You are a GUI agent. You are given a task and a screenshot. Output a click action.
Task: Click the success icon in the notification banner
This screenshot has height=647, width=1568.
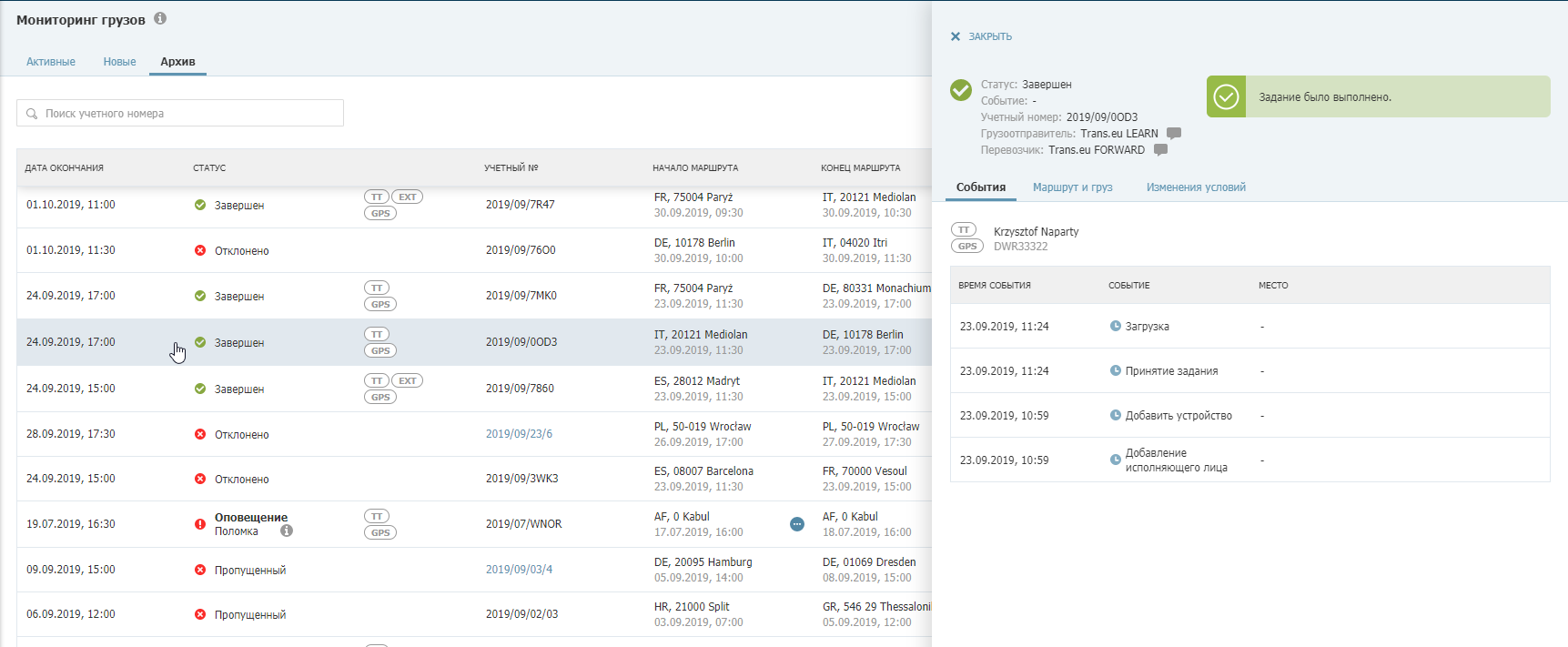pyautogui.click(x=1227, y=96)
